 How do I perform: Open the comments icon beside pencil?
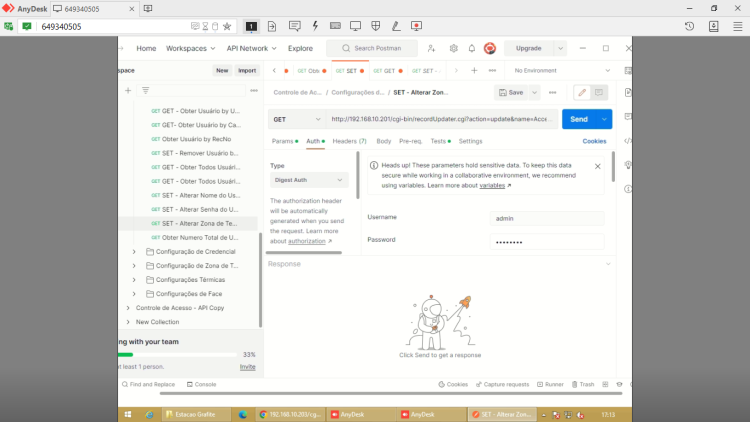(599, 92)
